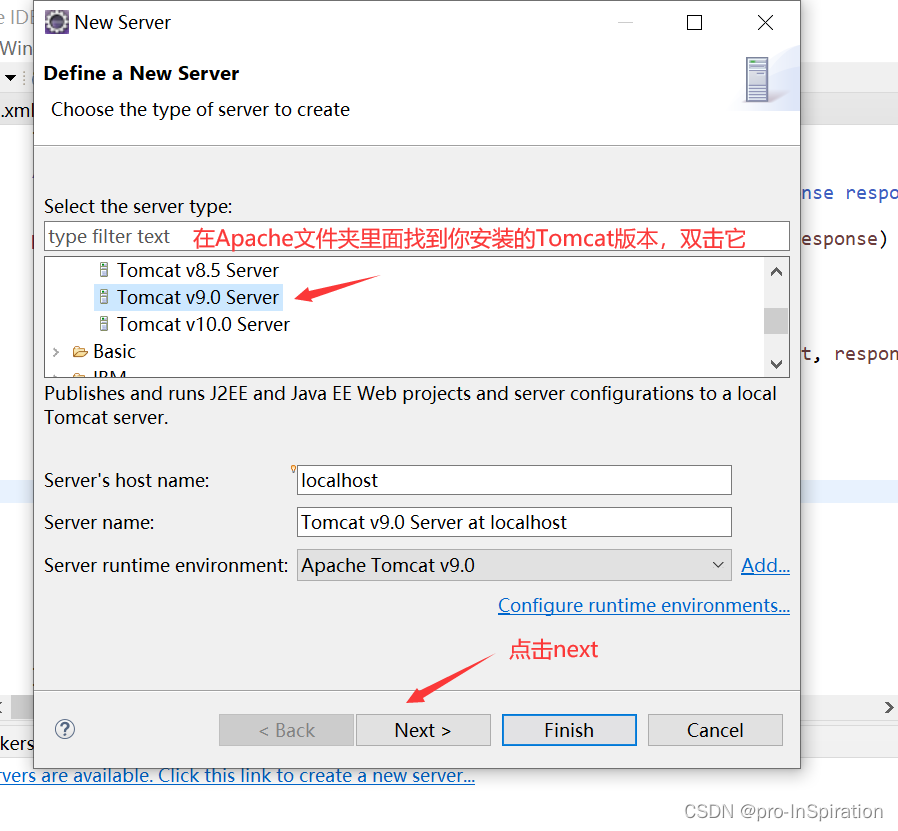Click the server list scrollbar thumb
The width and height of the screenshot is (898, 831).
776,321
